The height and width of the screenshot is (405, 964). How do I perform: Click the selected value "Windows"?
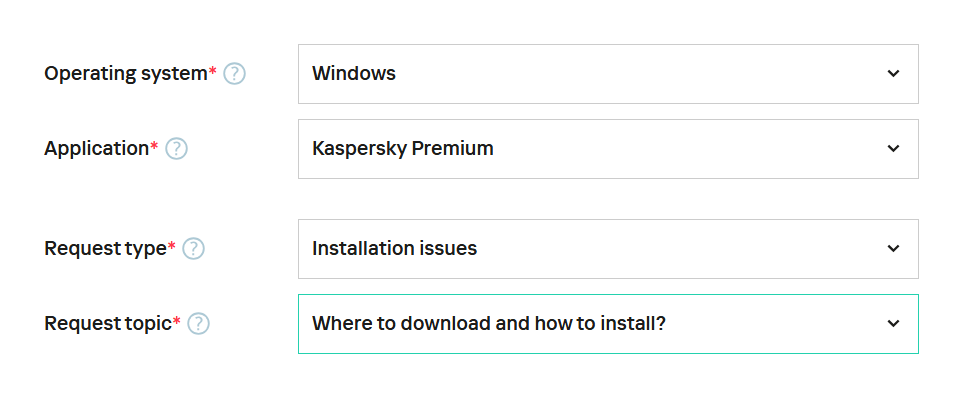click(354, 74)
